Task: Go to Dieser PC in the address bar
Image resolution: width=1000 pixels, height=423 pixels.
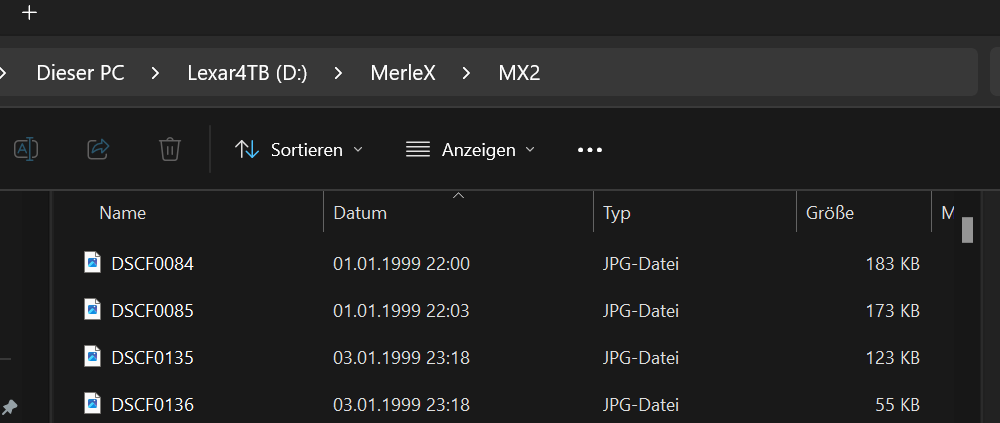Action: click(x=80, y=72)
